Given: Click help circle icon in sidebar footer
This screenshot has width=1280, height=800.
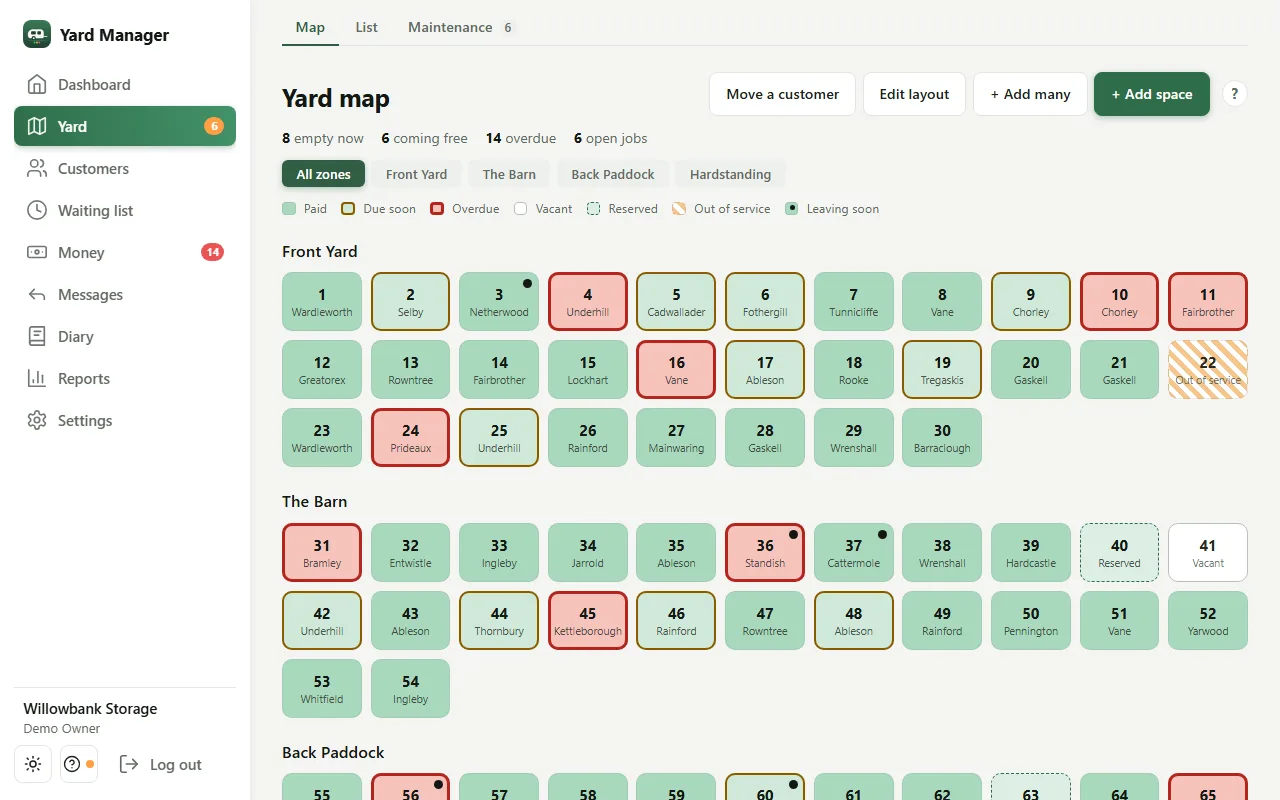Looking at the screenshot, I should 79,764.
